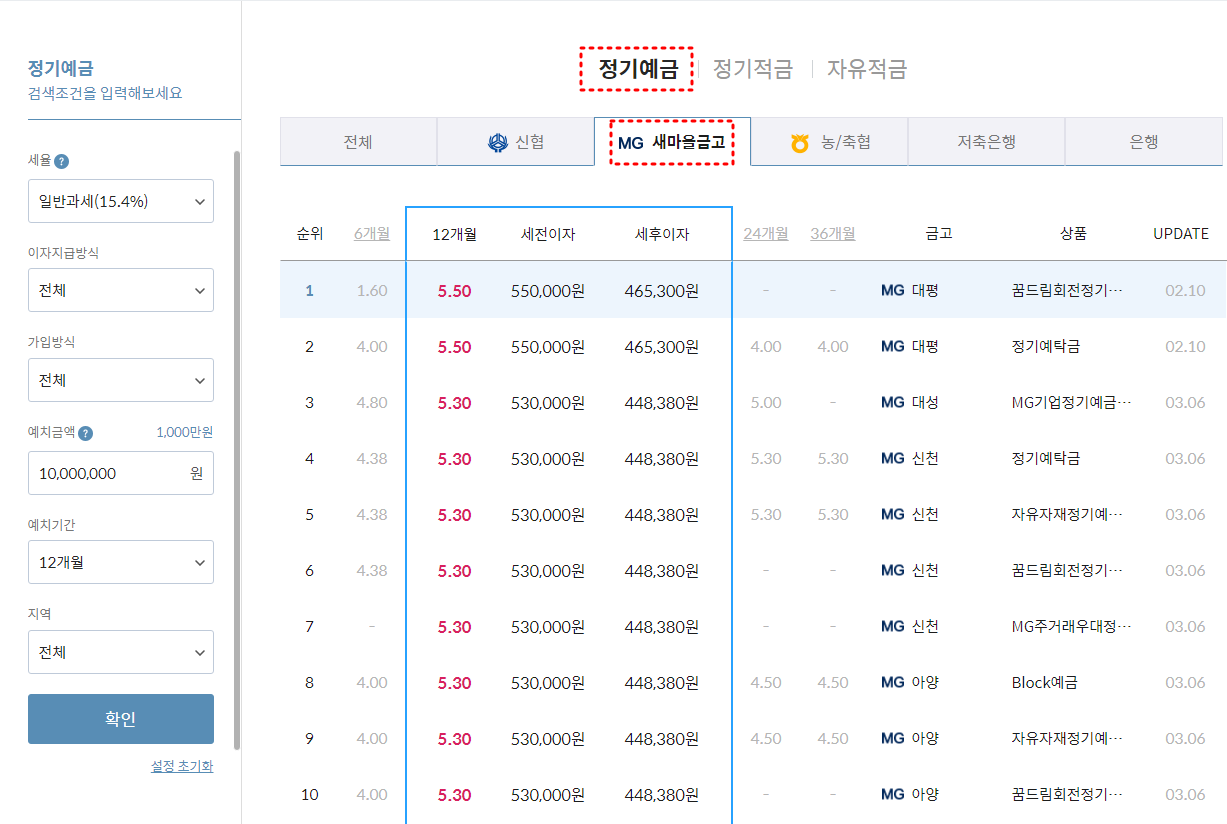Viewport: 1227px width, 824px height.
Task: Sort by the 36개월 column header
Action: [x=833, y=234]
